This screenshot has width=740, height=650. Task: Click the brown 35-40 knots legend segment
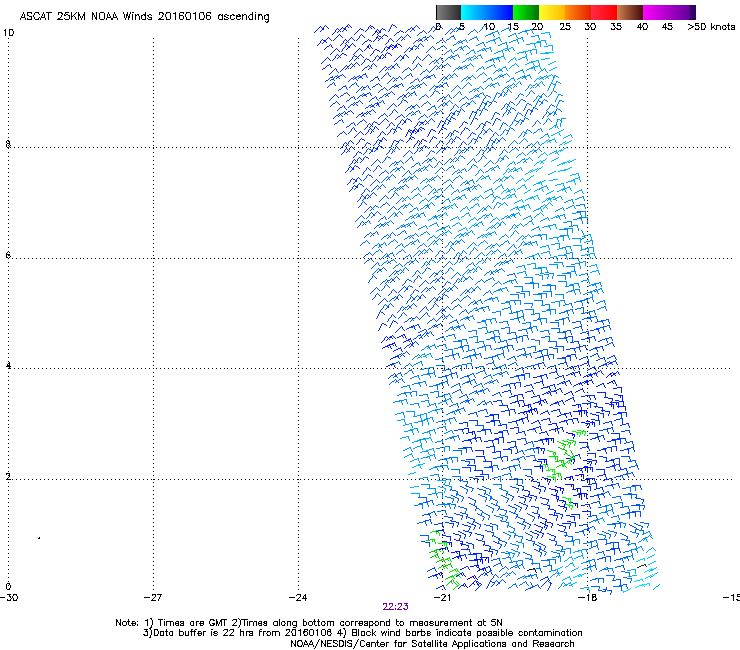point(630,12)
